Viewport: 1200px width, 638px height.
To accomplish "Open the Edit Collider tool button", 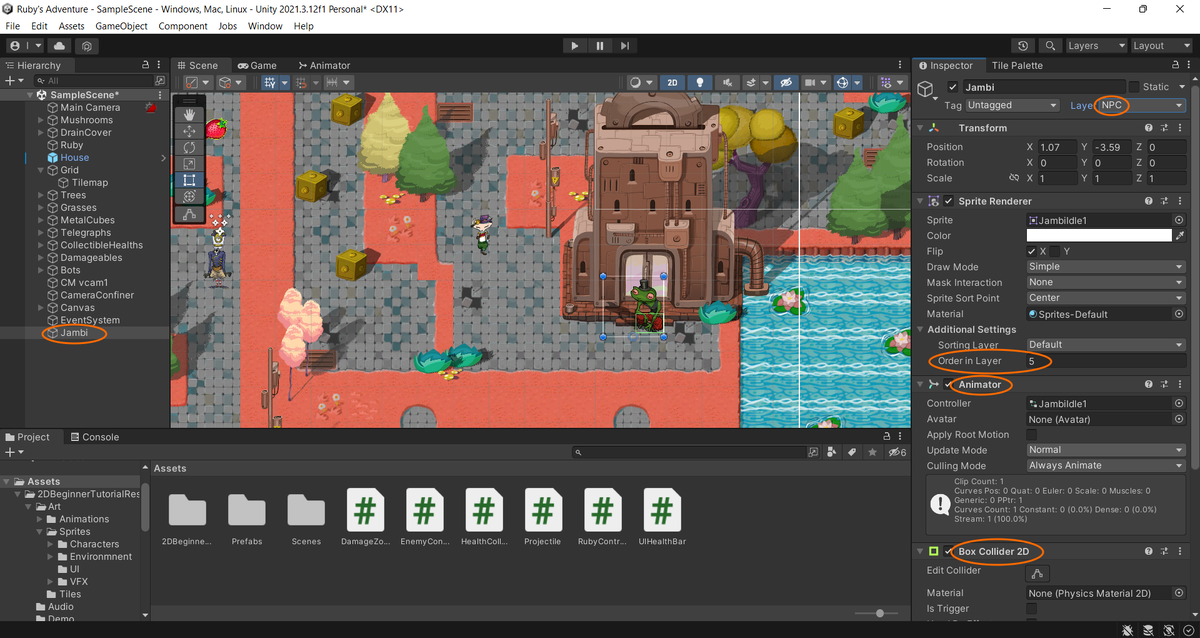I will tap(1037, 573).
